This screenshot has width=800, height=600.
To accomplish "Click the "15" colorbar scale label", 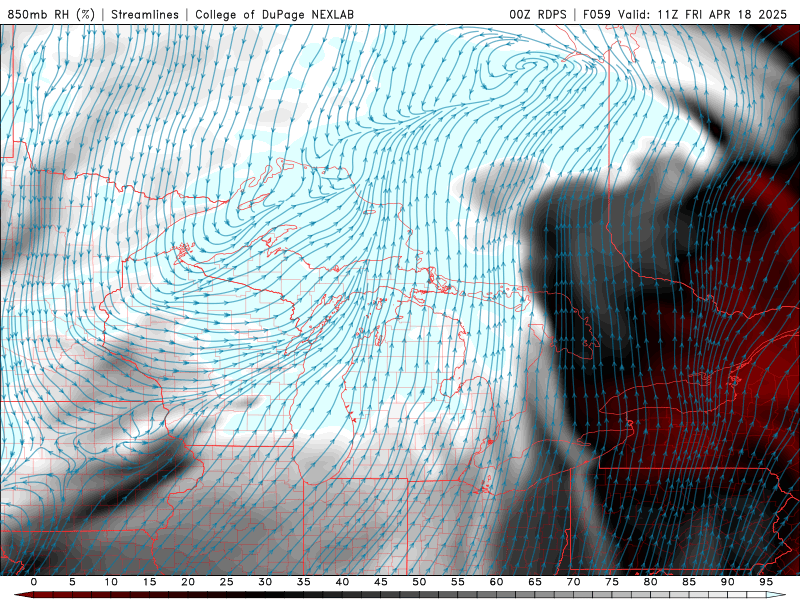I will pyautogui.click(x=149, y=582).
